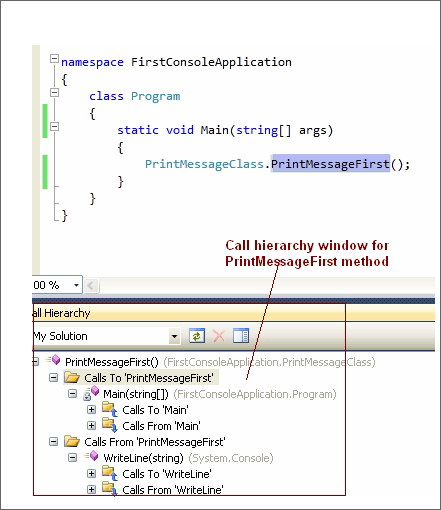Viewport: 441px width, 510px height.
Task: Expand the Calls From 'Main' node
Action: pos(91,426)
